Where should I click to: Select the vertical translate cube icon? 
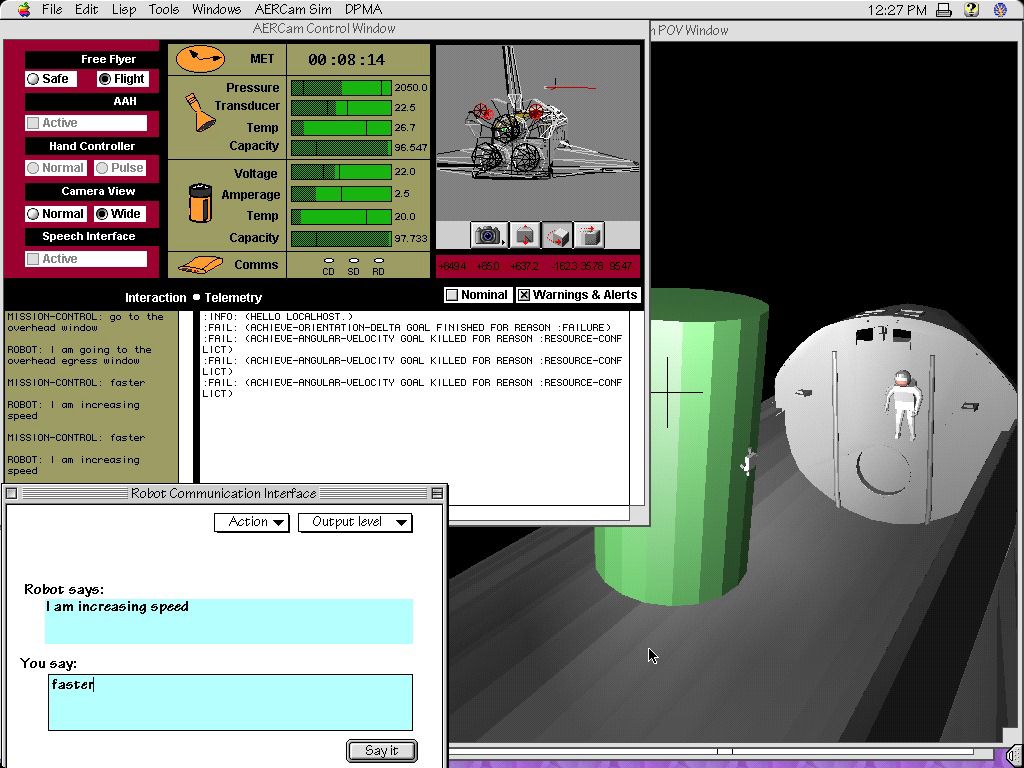(525, 235)
